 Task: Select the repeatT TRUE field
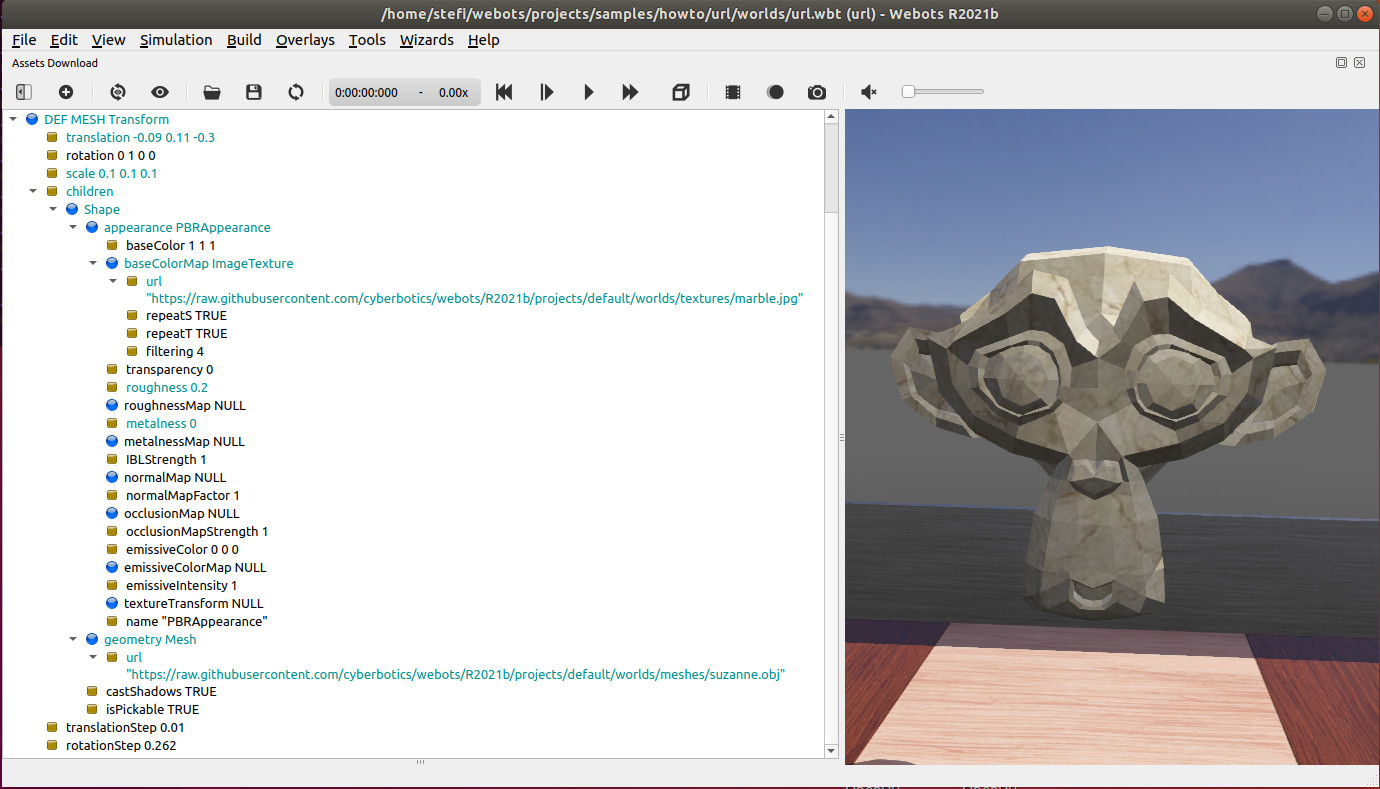point(186,333)
